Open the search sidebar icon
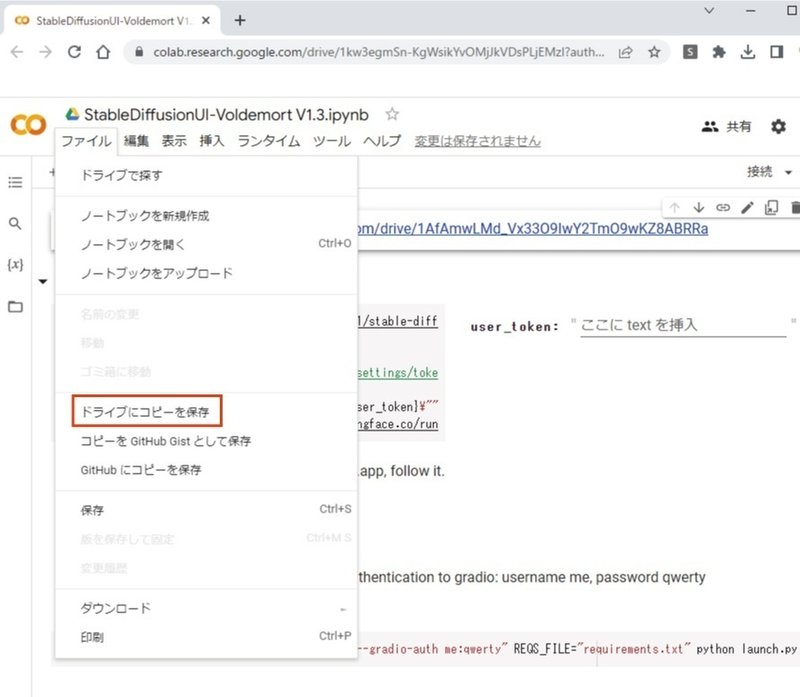Viewport: 800px width, 697px height. pos(15,223)
